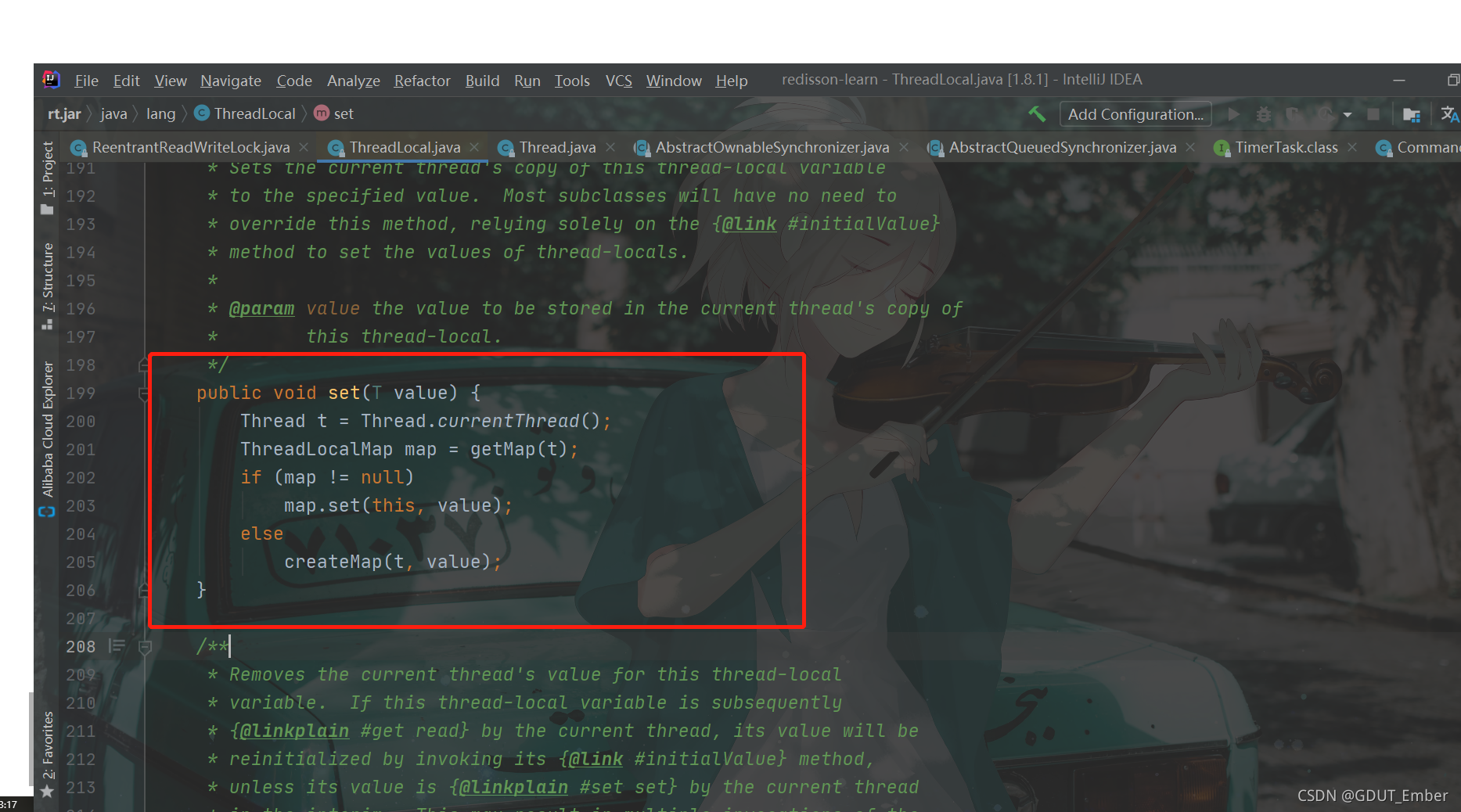Click the Stop square icon

(x=1373, y=114)
